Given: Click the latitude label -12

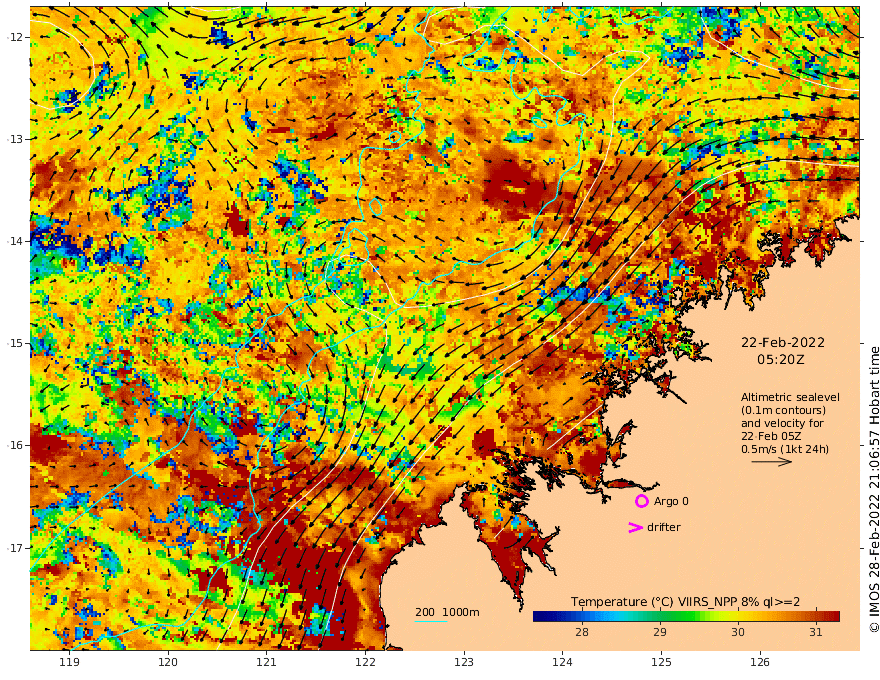Looking at the screenshot, I should click(x=15, y=37).
